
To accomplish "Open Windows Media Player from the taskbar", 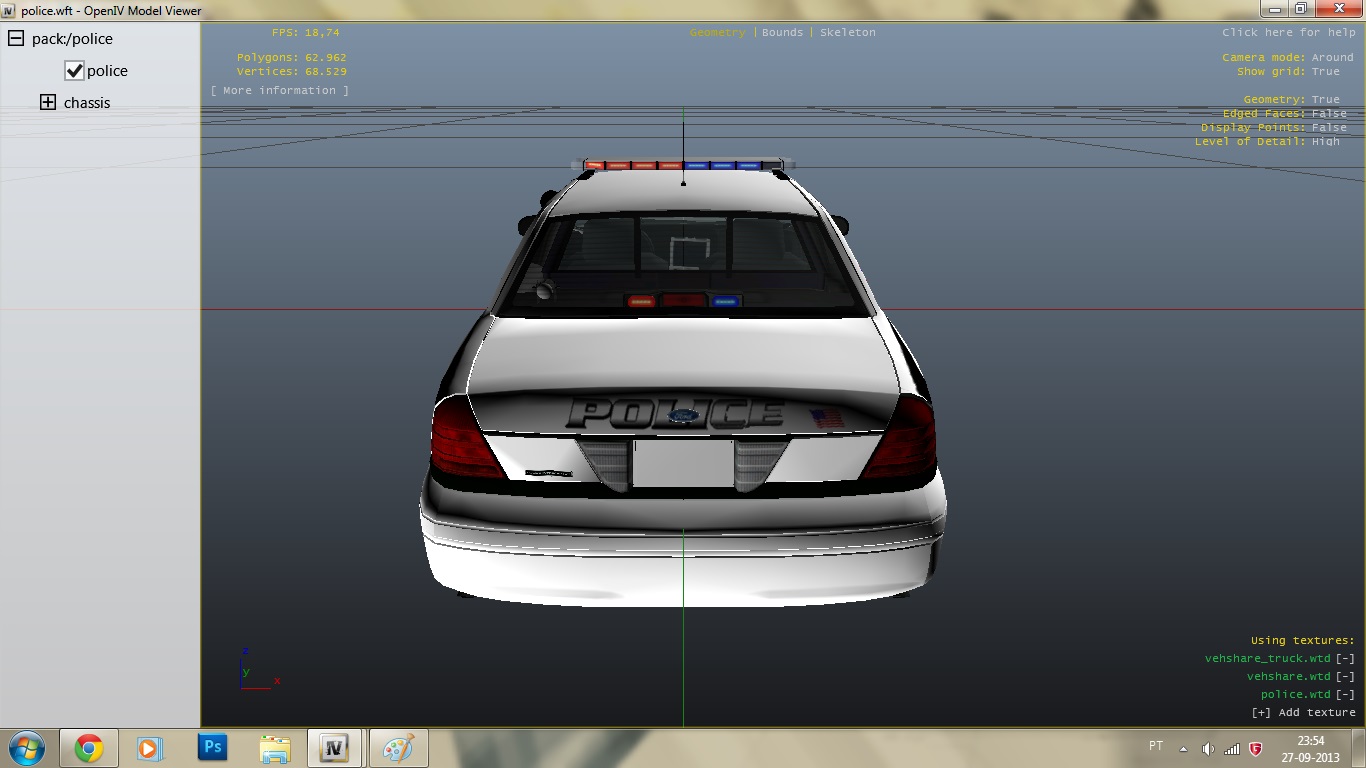I will click(150, 748).
